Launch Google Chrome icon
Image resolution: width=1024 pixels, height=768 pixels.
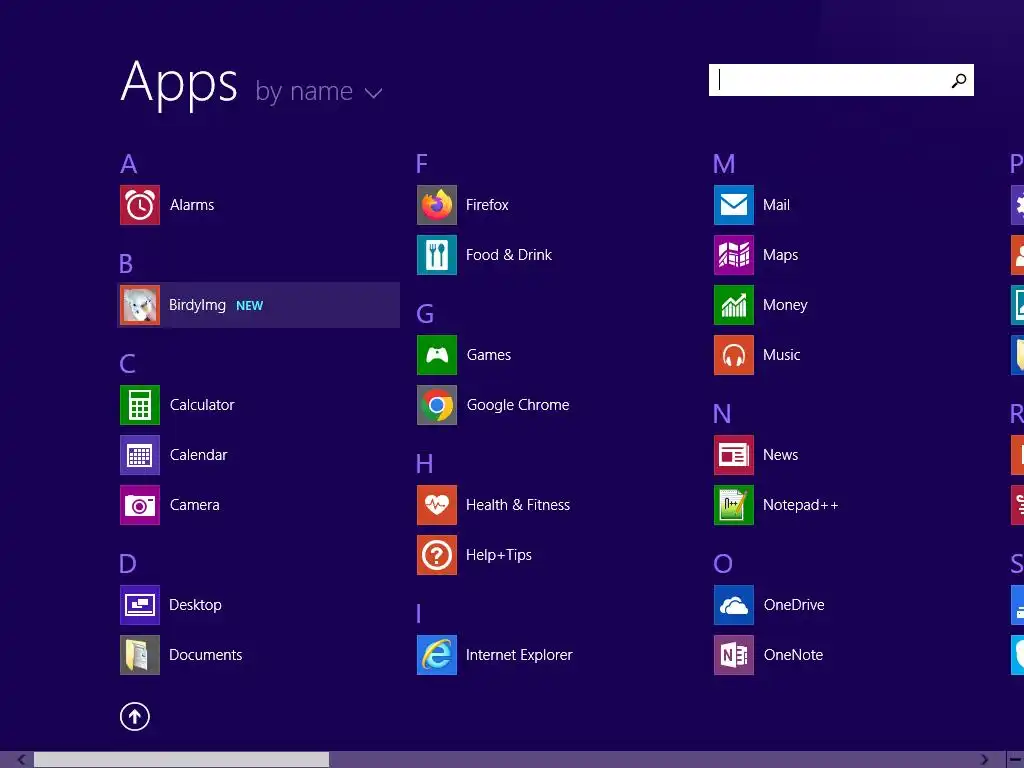click(x=437, y=405)
